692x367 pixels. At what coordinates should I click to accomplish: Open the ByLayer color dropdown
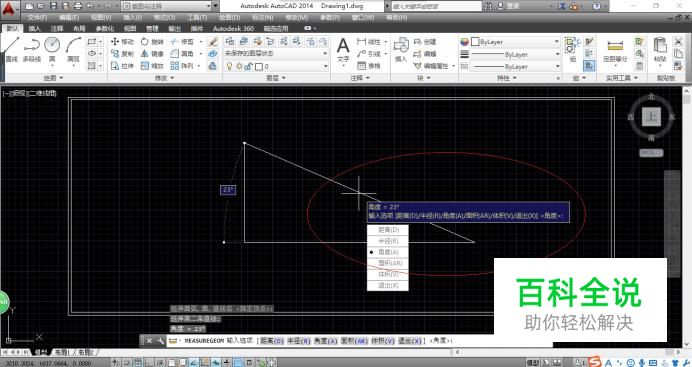pos(515,42)
